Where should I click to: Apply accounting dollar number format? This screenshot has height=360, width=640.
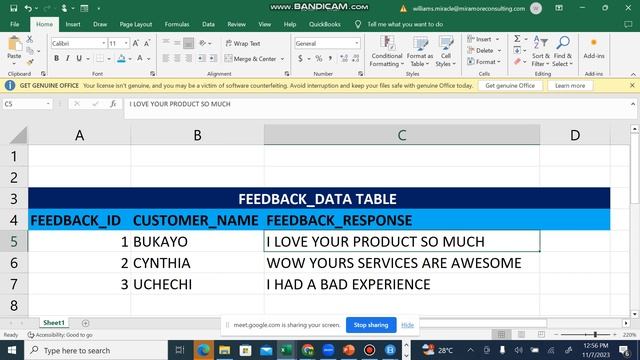click(x=300, y=59)
